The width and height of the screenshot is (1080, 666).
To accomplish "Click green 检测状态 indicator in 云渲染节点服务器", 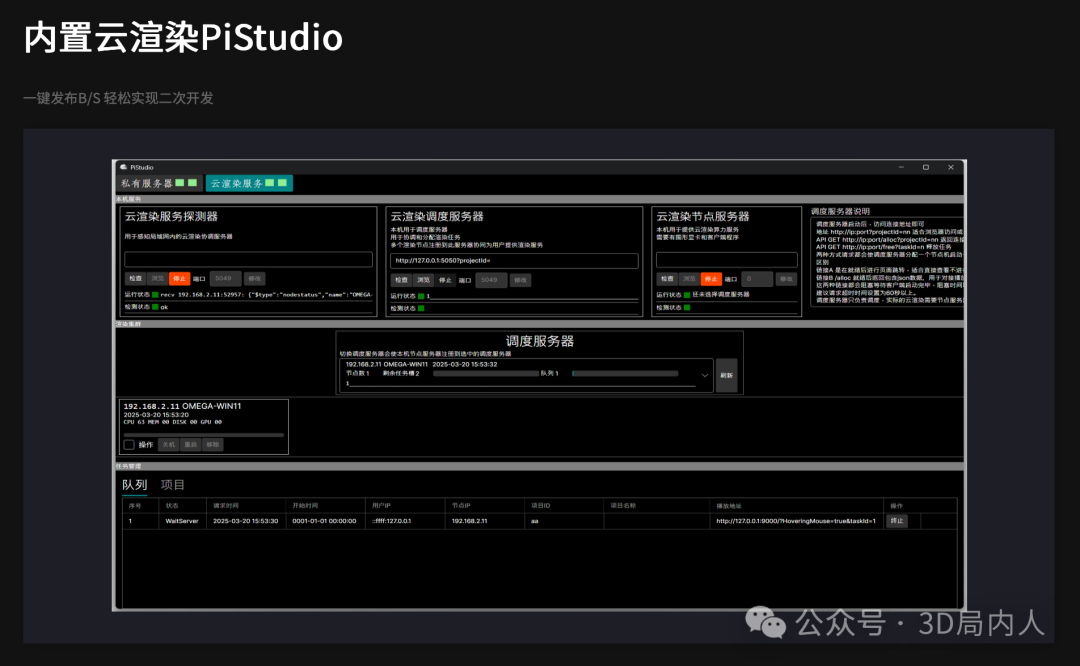I will [x=687, y=307].
